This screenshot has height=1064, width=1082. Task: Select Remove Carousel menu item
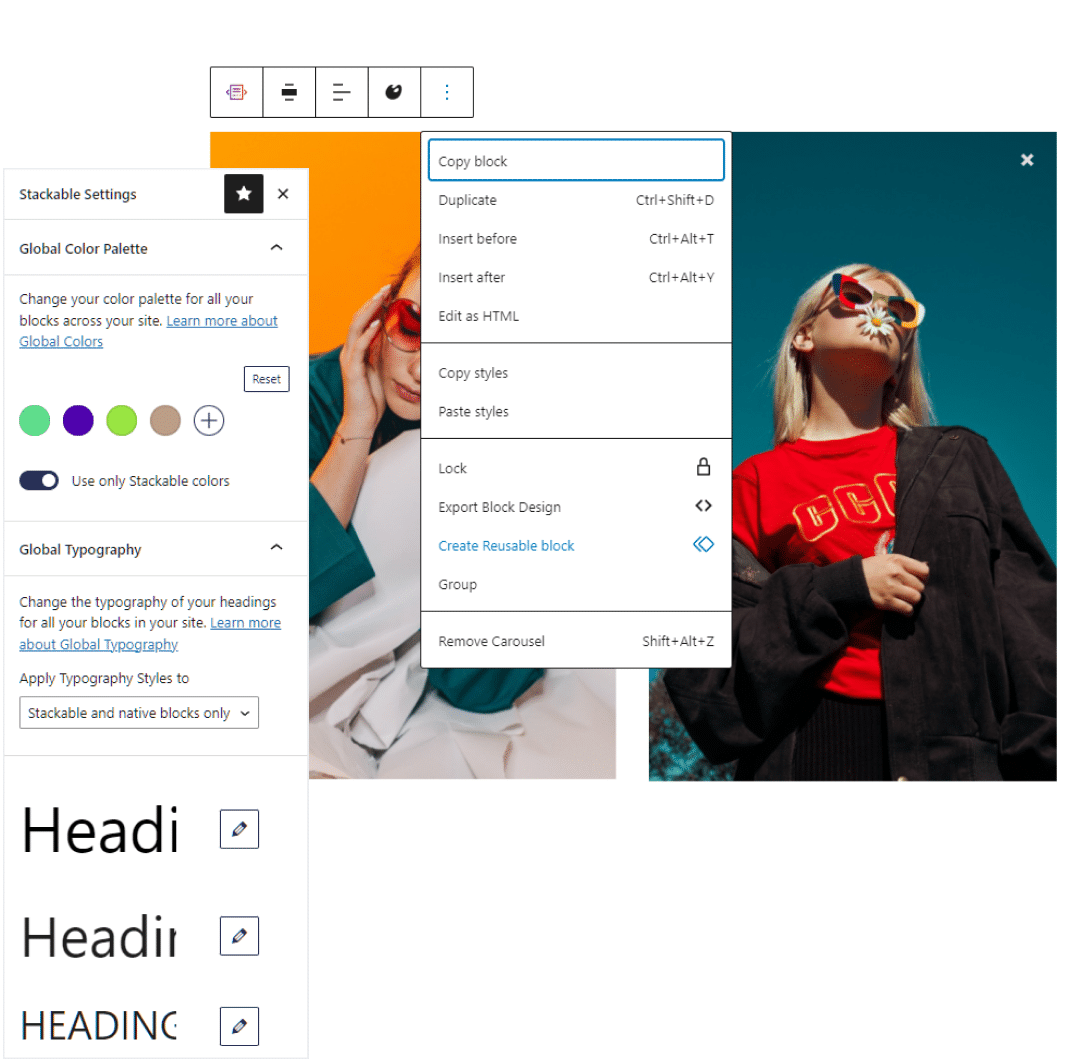click(576, 641)
